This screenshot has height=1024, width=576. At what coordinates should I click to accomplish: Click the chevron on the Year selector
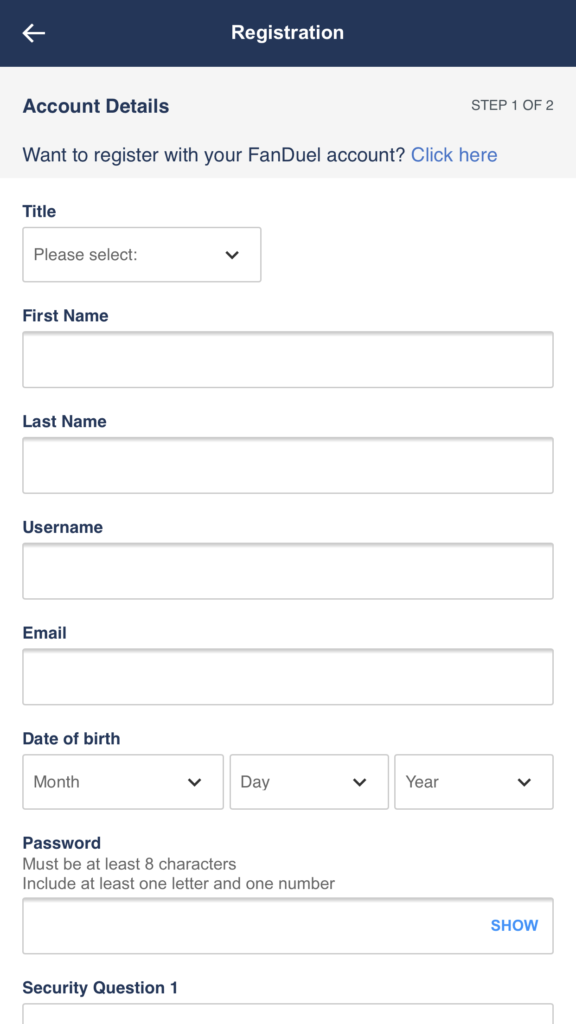[x=527, y=782]
